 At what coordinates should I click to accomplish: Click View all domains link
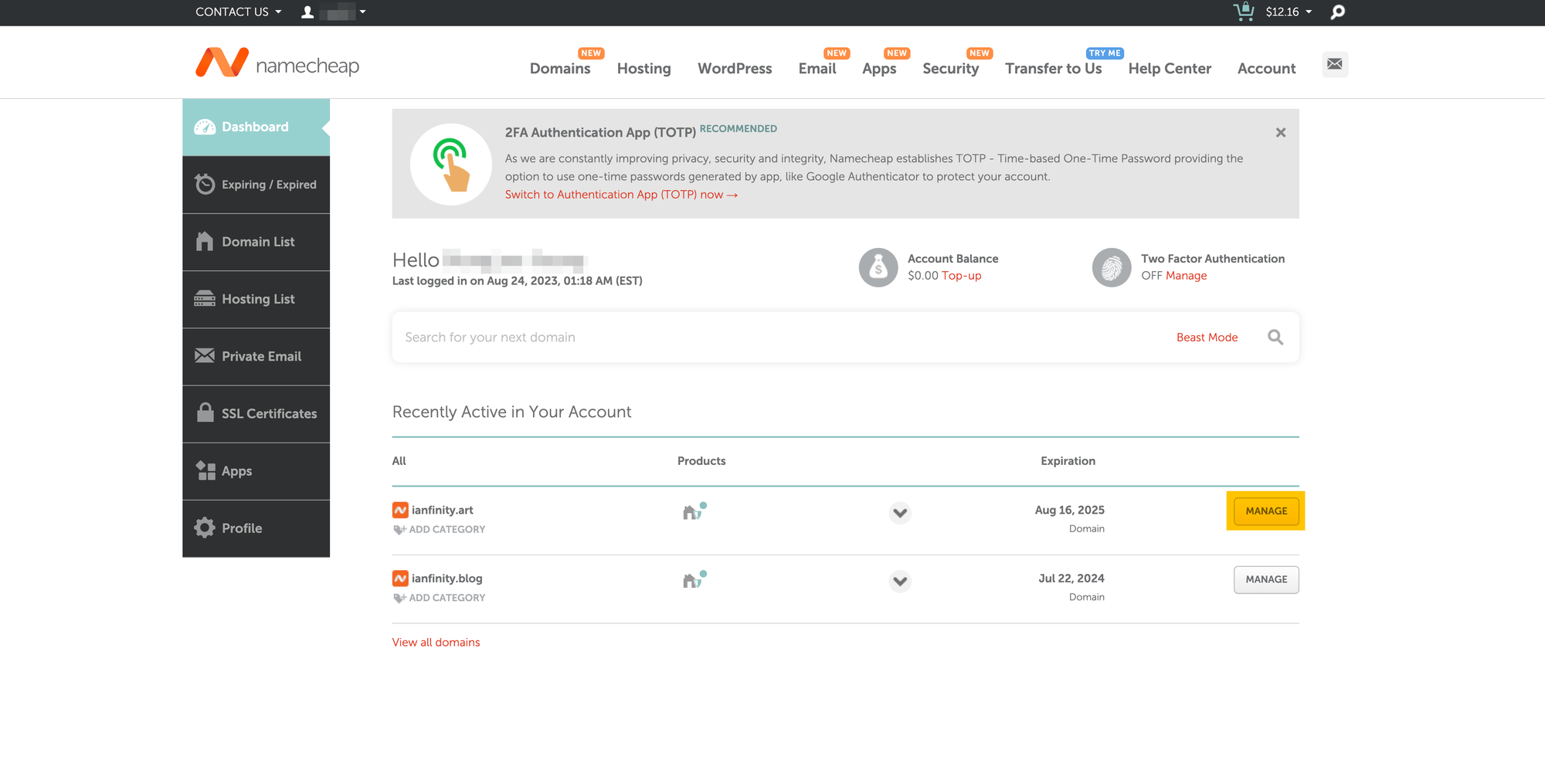[x=436, y=642]
